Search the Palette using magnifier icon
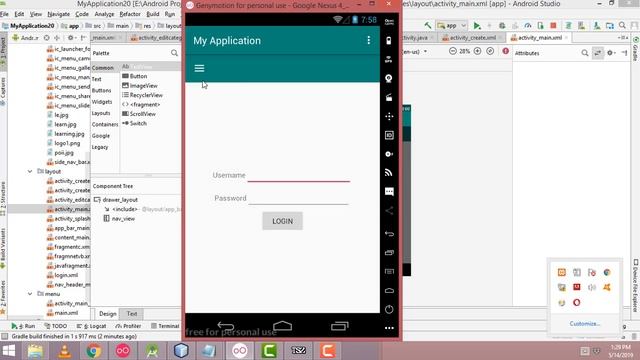Screen dimensions: 640x360 (x=174, y=53)
